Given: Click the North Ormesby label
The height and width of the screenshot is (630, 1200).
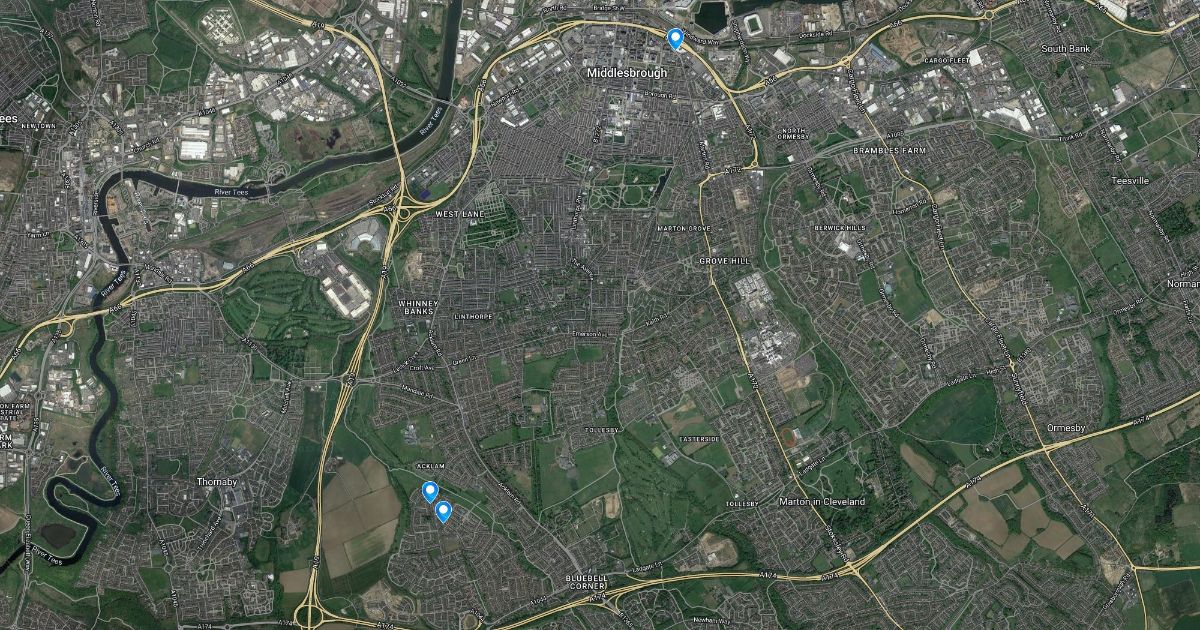Looking at the screenshot, I should pyautogui.click(x=794, y=135).
